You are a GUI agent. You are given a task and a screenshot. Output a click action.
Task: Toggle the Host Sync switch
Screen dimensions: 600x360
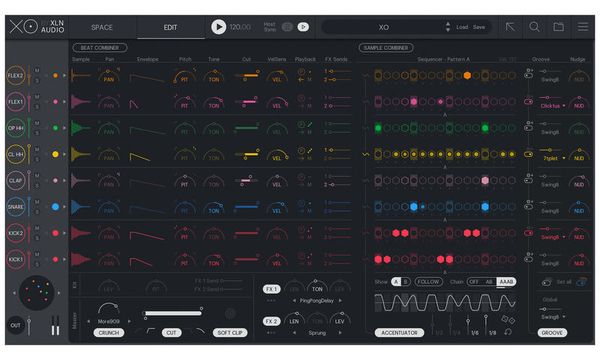[287, 27]
